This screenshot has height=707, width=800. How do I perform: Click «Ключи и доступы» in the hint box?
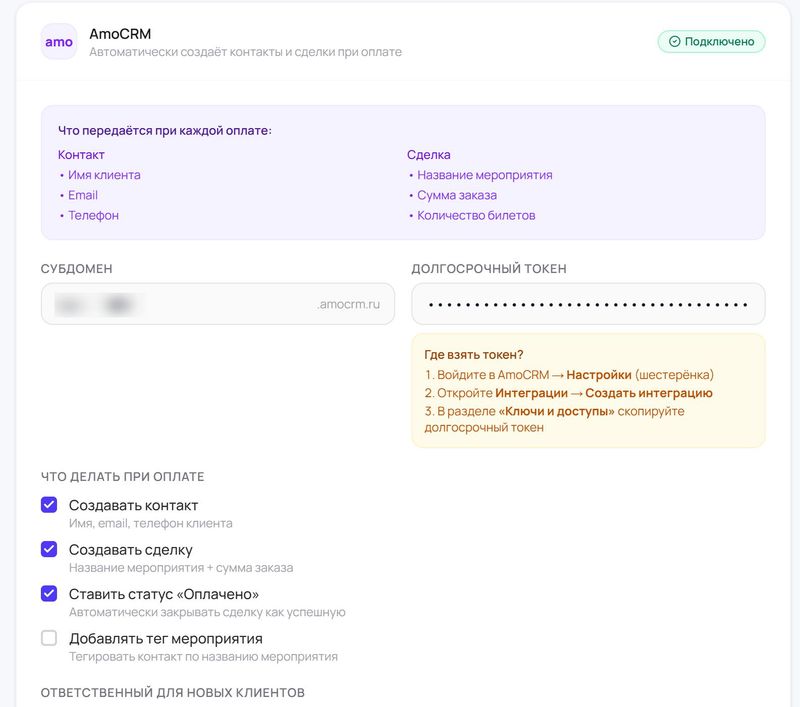click(x=556, y=411)
